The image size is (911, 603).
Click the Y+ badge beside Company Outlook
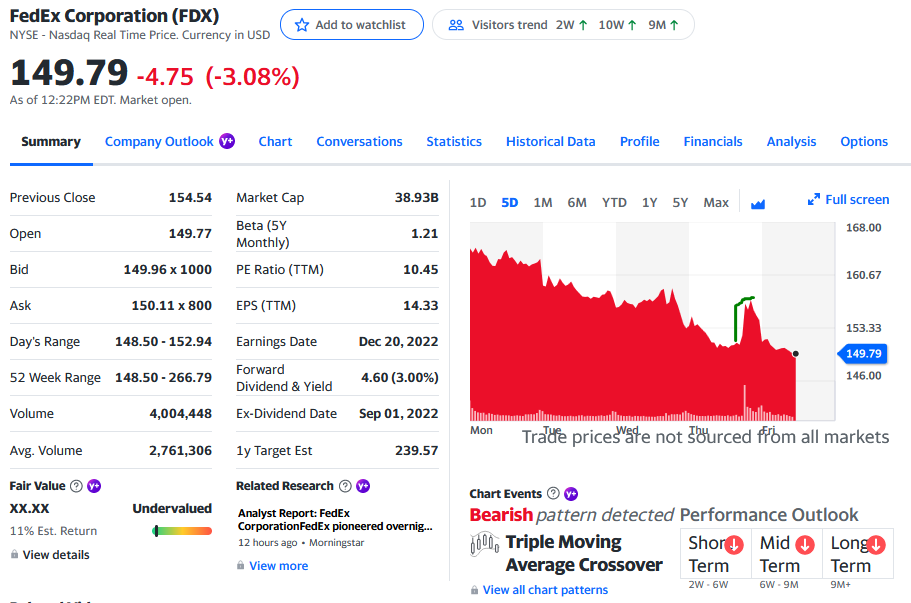(x=227, y=141)
